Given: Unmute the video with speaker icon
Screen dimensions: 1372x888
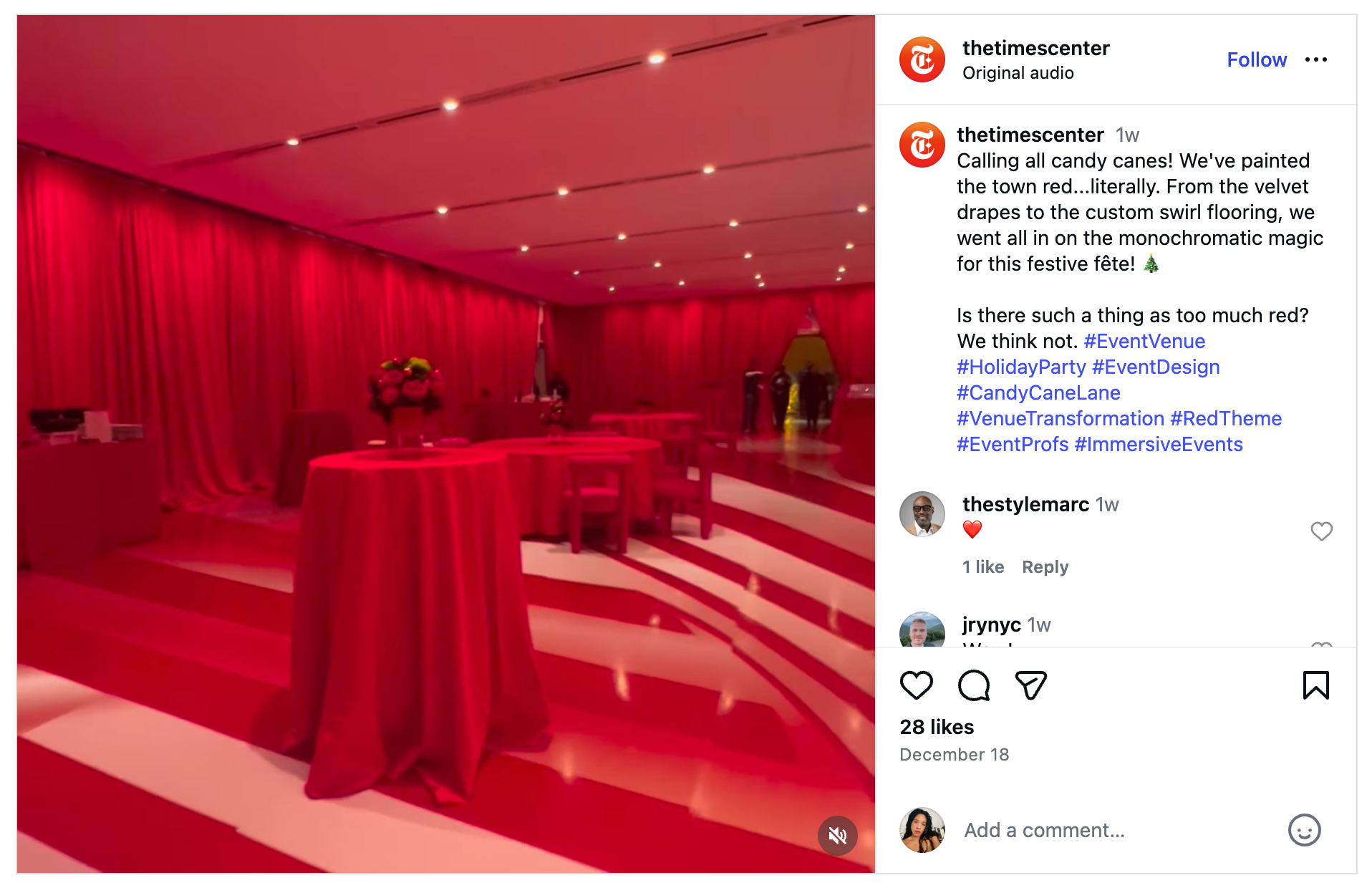Looking at the screenshot, I should pyautogui.click(x=838, y=835).
